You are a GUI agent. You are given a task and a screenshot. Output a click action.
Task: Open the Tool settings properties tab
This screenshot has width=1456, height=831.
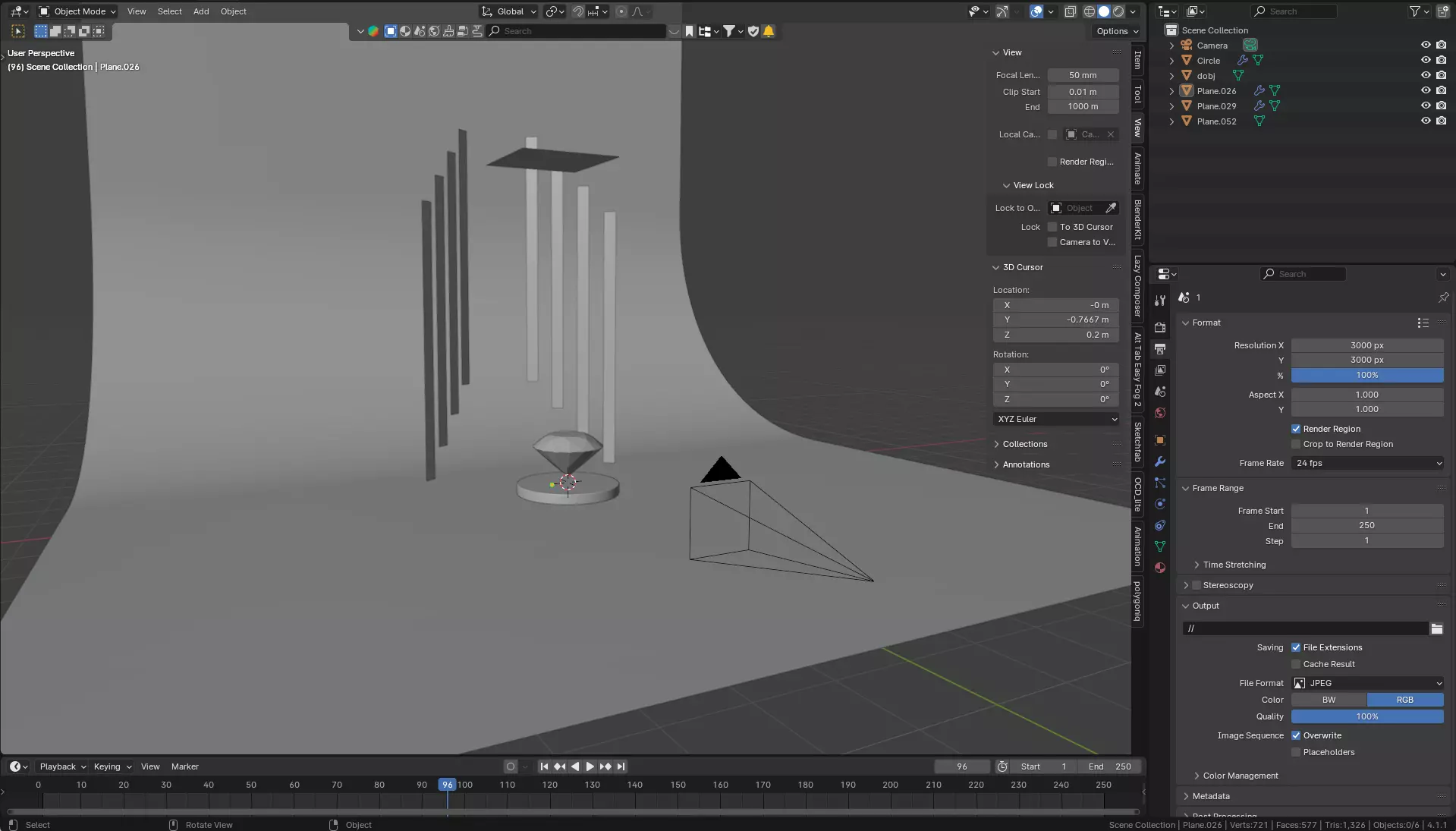click(1160, 301)
